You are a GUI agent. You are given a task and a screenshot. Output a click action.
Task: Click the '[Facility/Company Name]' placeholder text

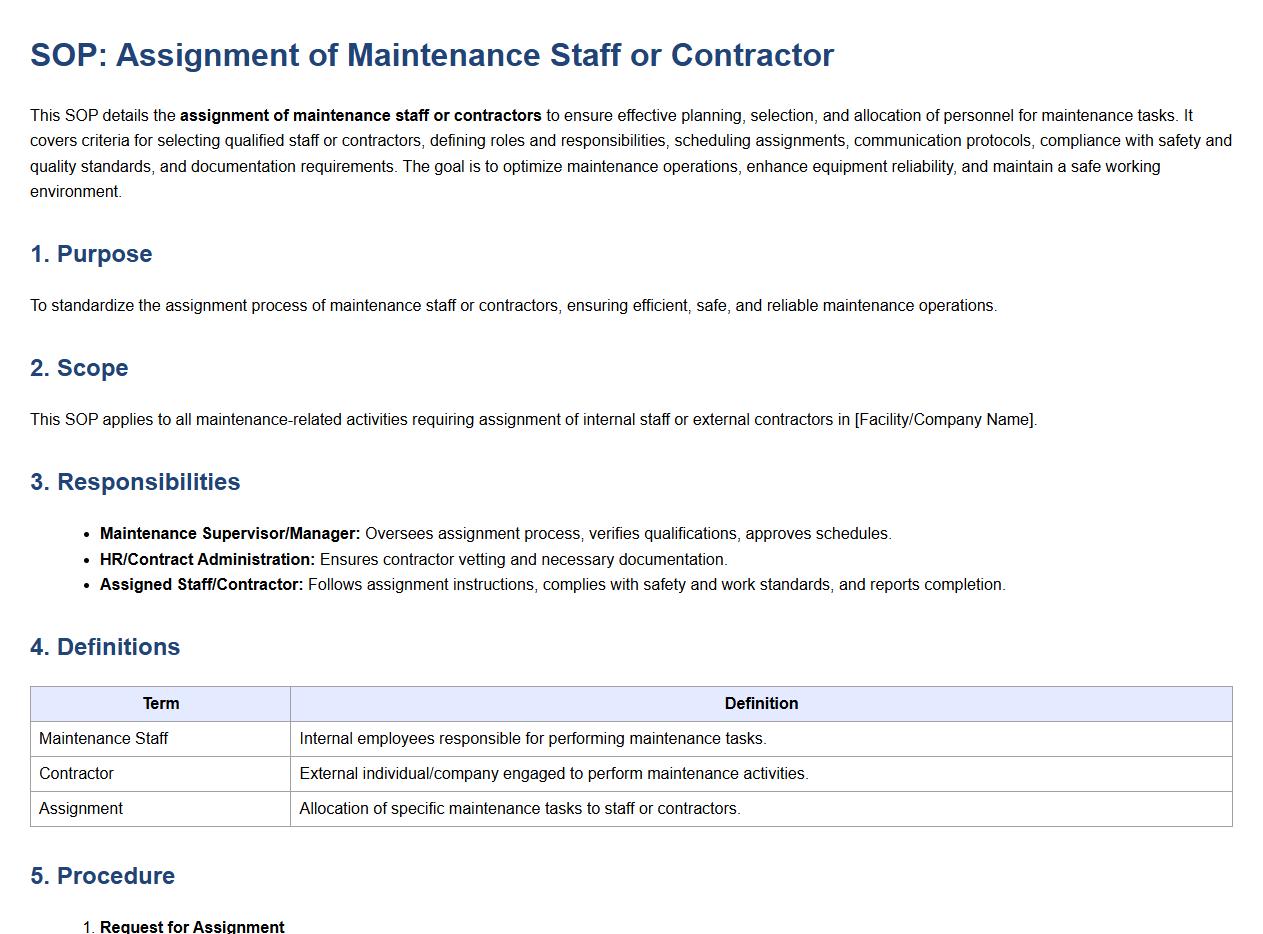tap(945, 420)
